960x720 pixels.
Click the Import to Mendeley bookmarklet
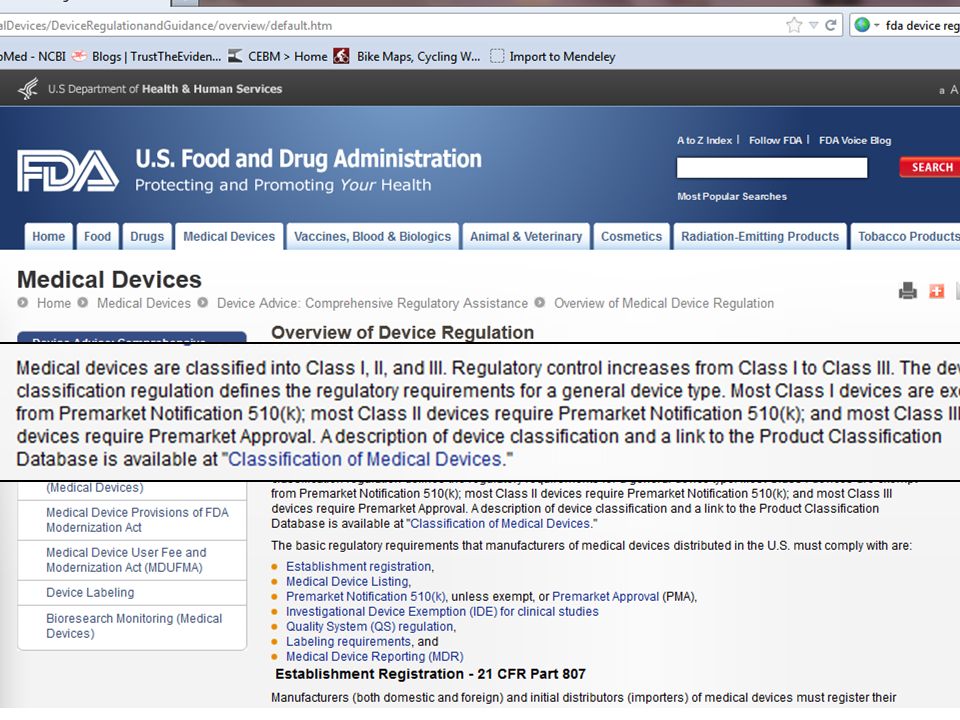point(553,56)
